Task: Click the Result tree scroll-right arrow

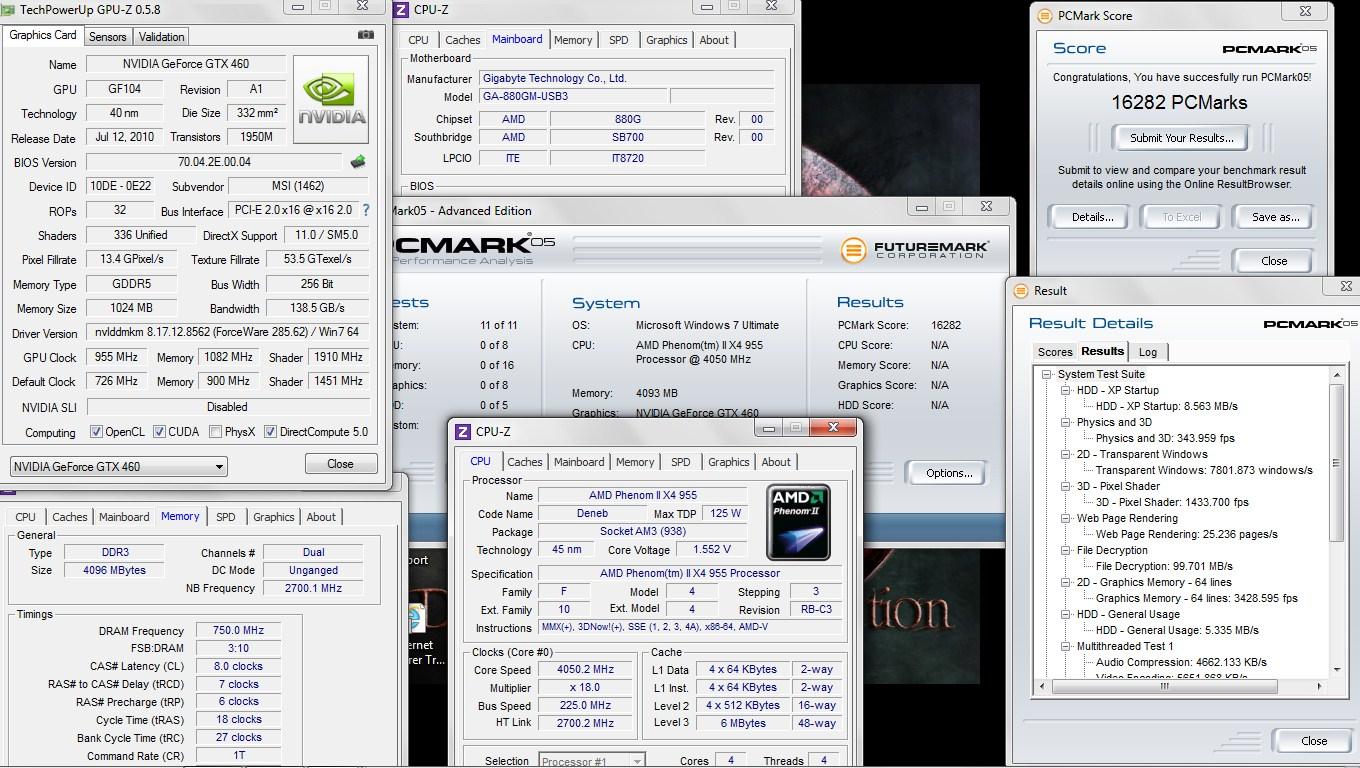Action: (x=1319, y=686)
